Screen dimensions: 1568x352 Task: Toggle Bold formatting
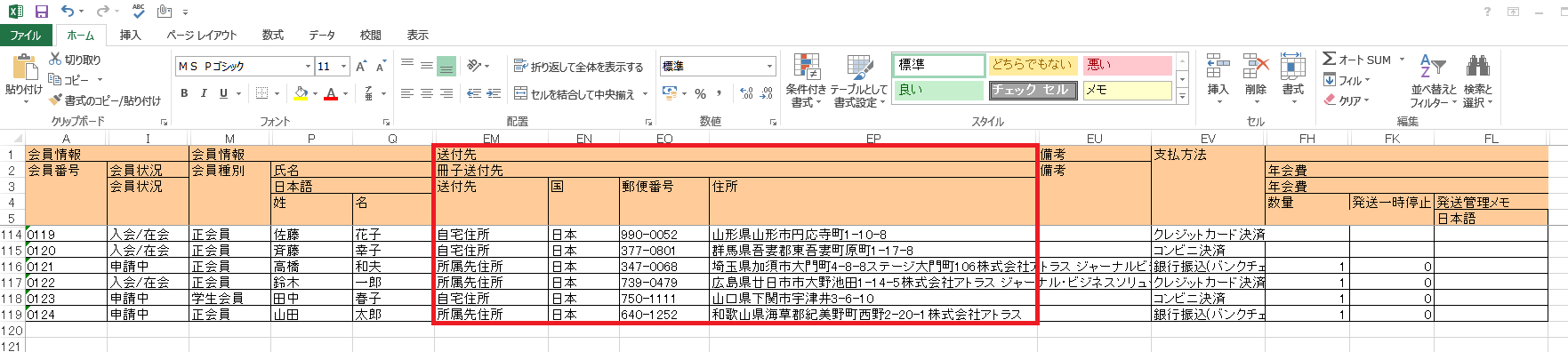(184, 93)
